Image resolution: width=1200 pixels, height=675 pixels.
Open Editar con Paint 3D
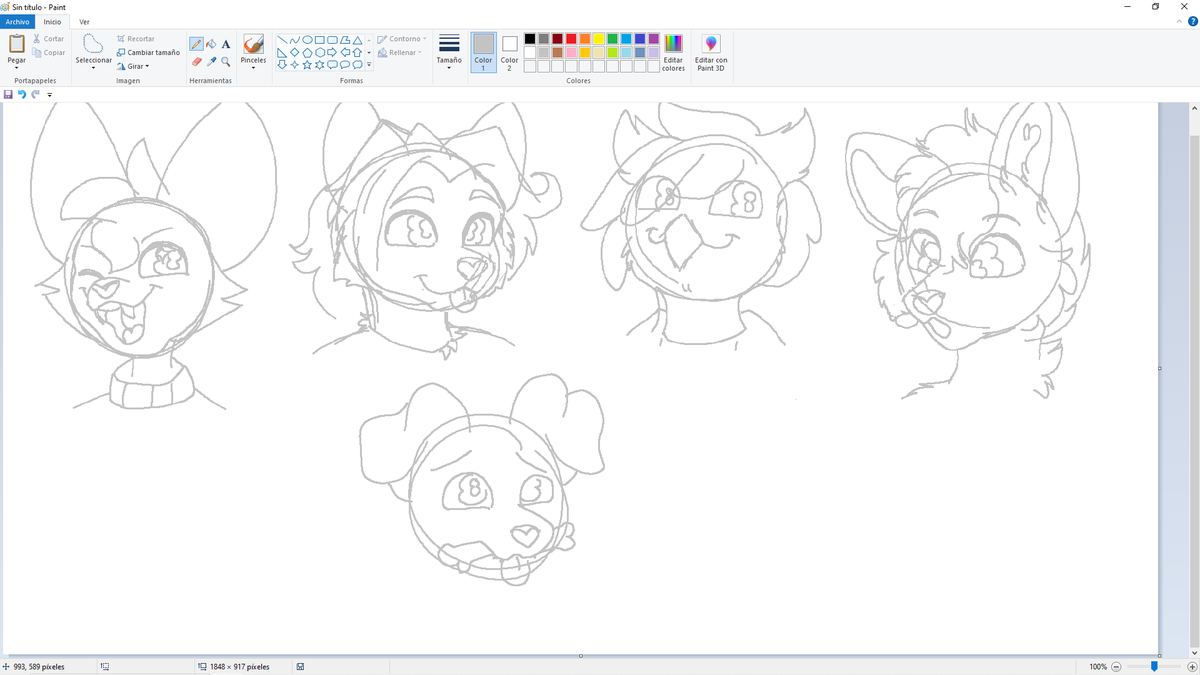tap(711, 52)
